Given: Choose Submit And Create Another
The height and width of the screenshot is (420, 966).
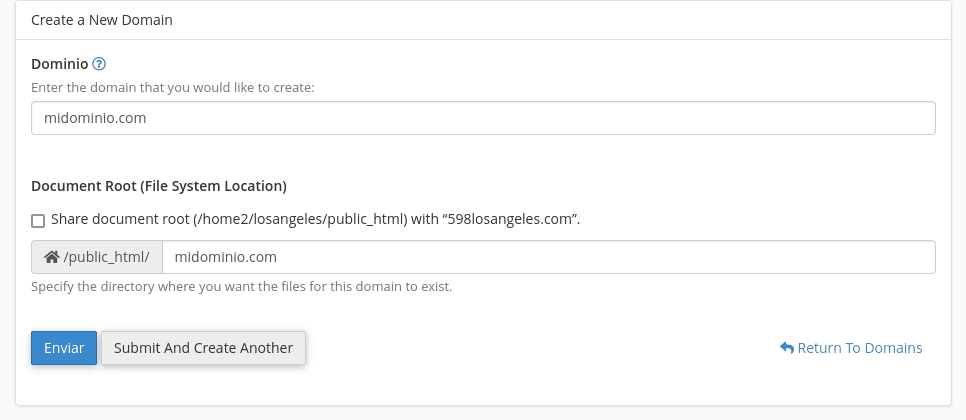Looking at the screenshot, I should [203, 348].
